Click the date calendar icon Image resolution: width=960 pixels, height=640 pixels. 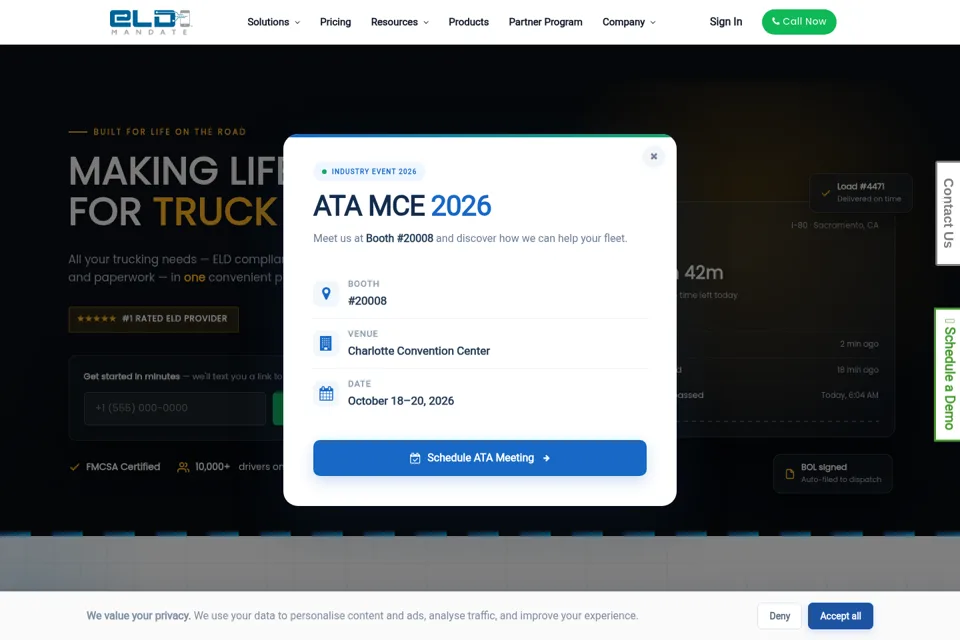(x=326, y=393)
